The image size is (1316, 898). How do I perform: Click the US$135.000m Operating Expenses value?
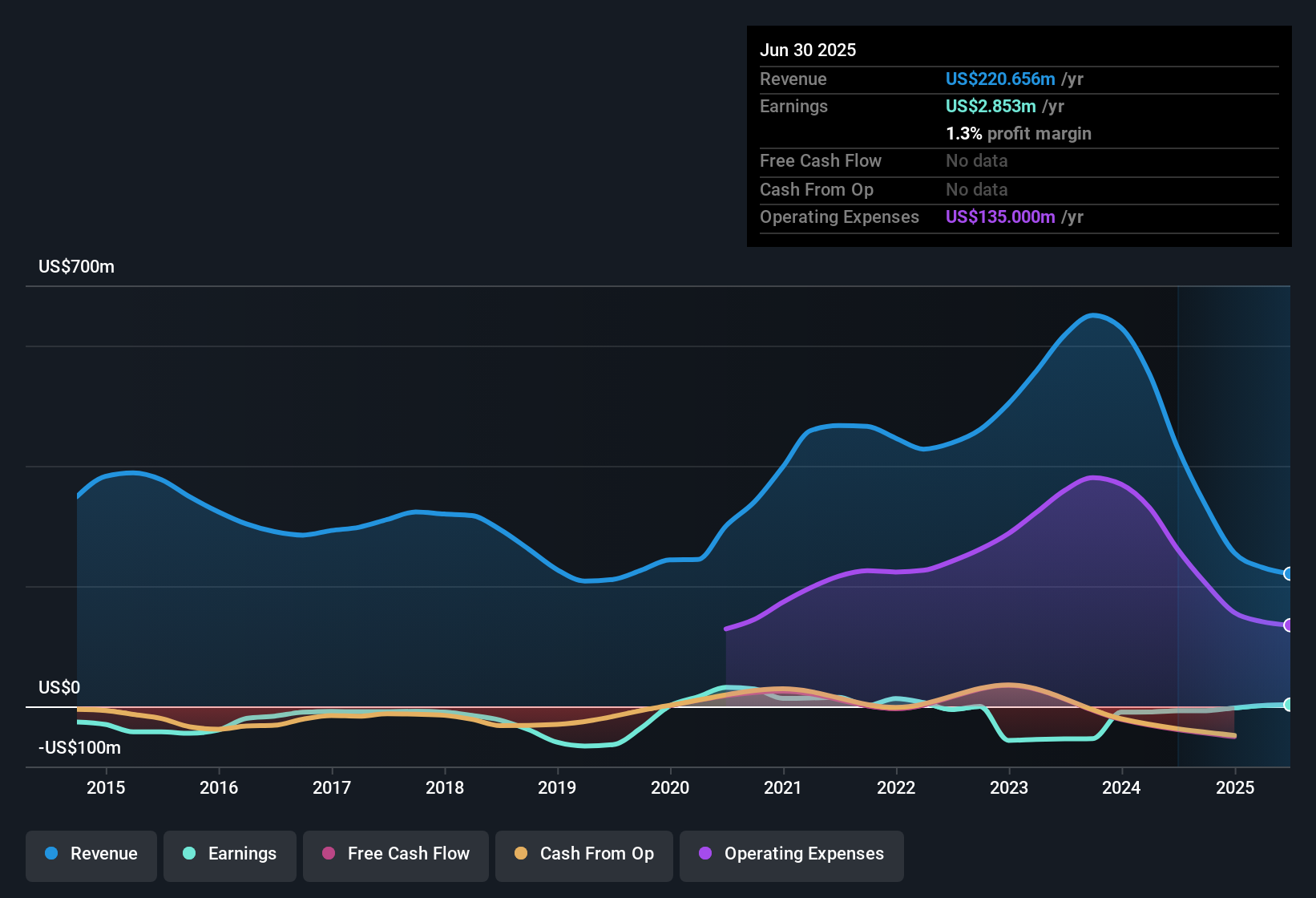1000,216
